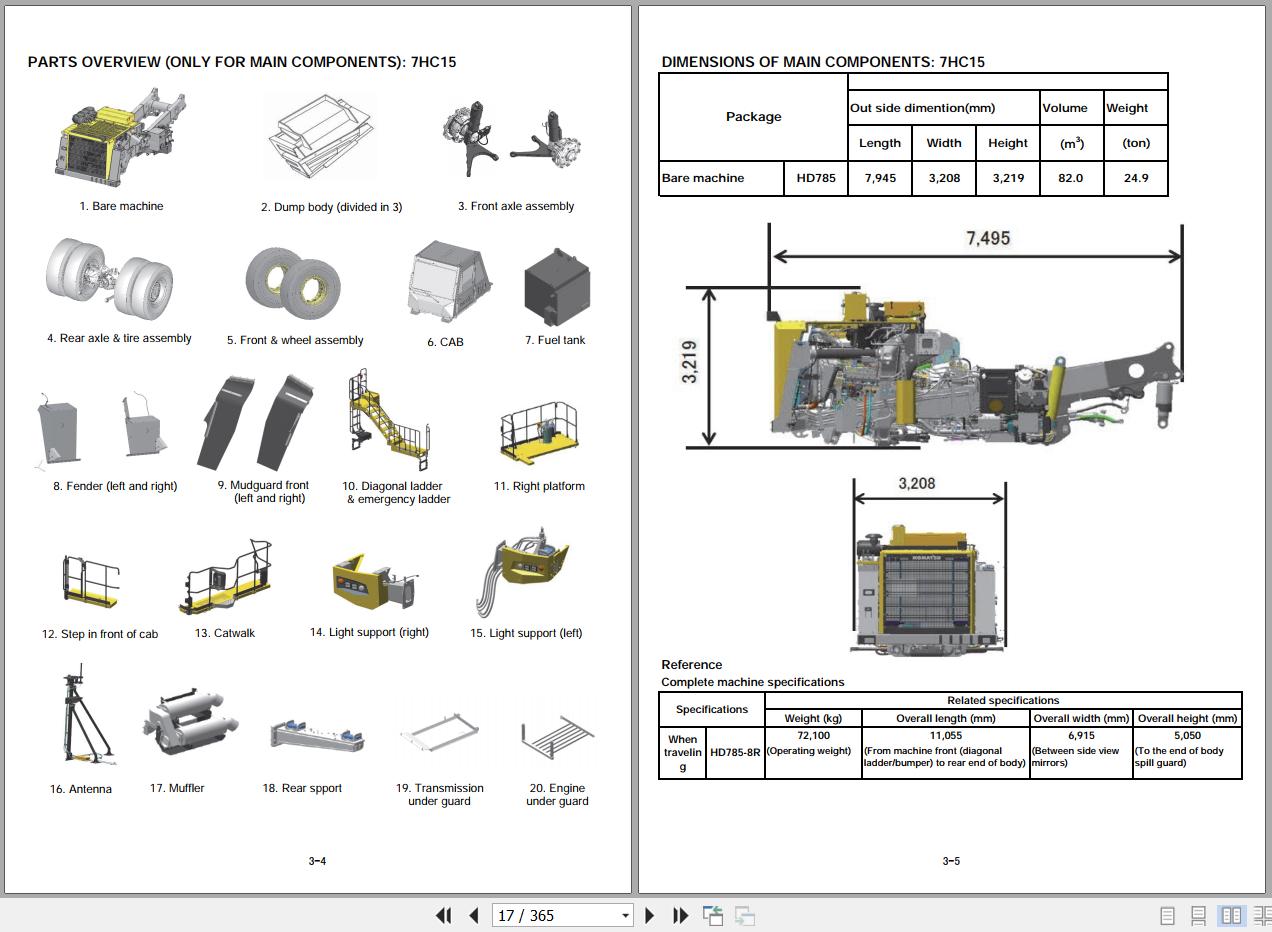This screenshot has width=1272, height=932.
Task: Click the '19. Transmission under guard' caption
Action: (439, 795)
